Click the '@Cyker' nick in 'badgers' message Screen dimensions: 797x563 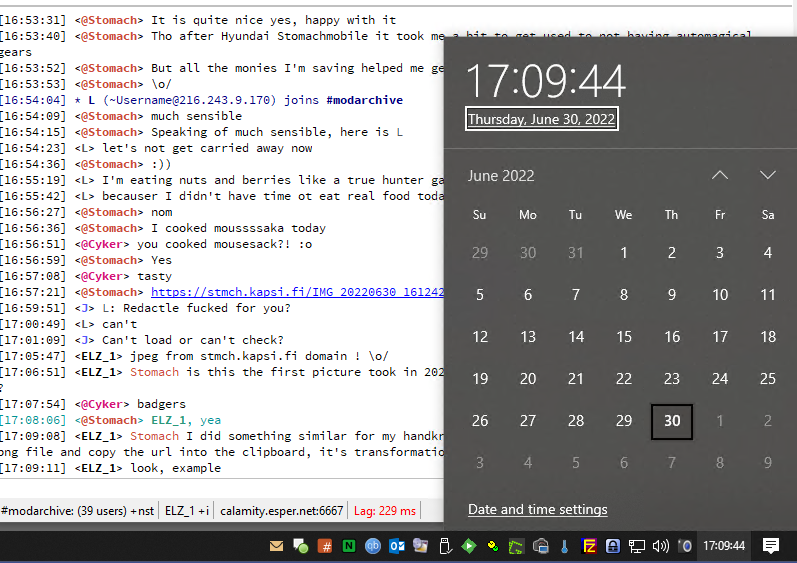click(x=102, y=404)
